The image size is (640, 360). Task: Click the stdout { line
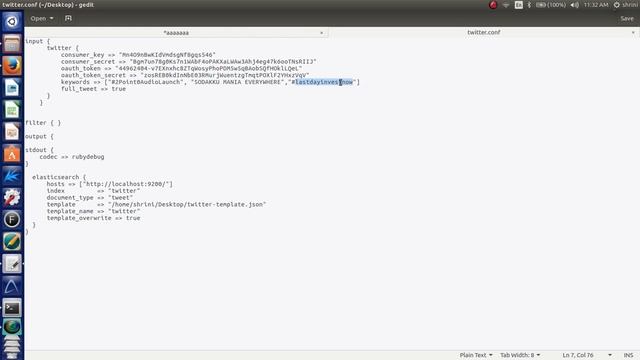[x=39, y=150]
